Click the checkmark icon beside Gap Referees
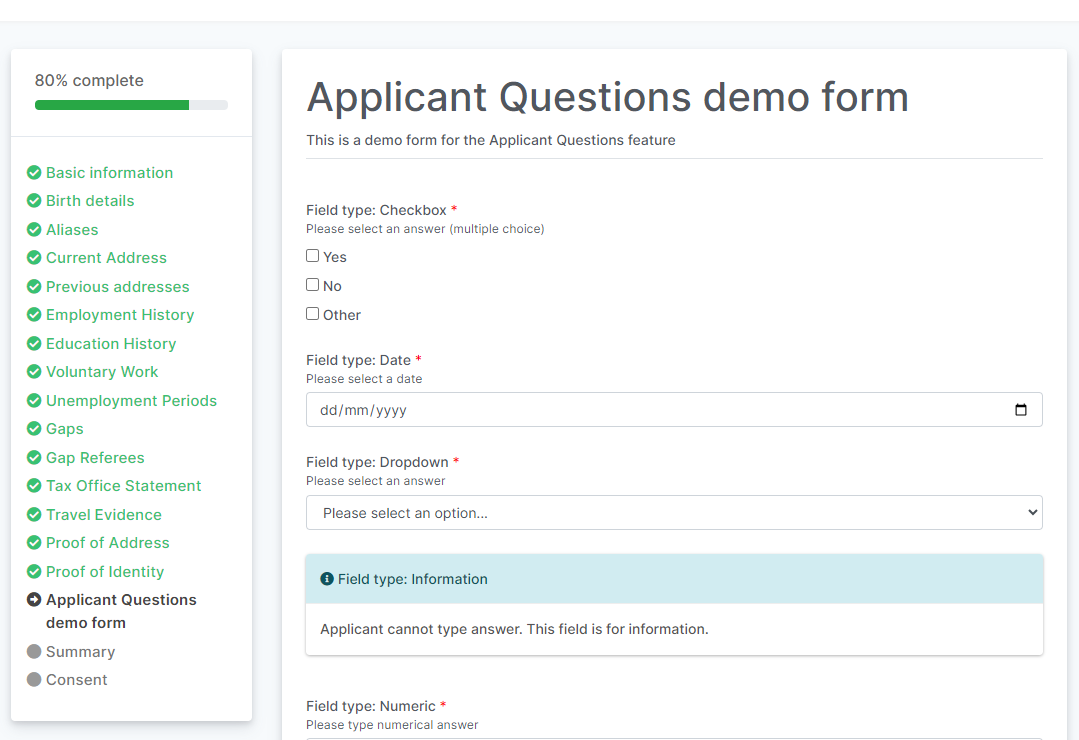This screenshot has height=740, width=1079. (x=34, y=458)
